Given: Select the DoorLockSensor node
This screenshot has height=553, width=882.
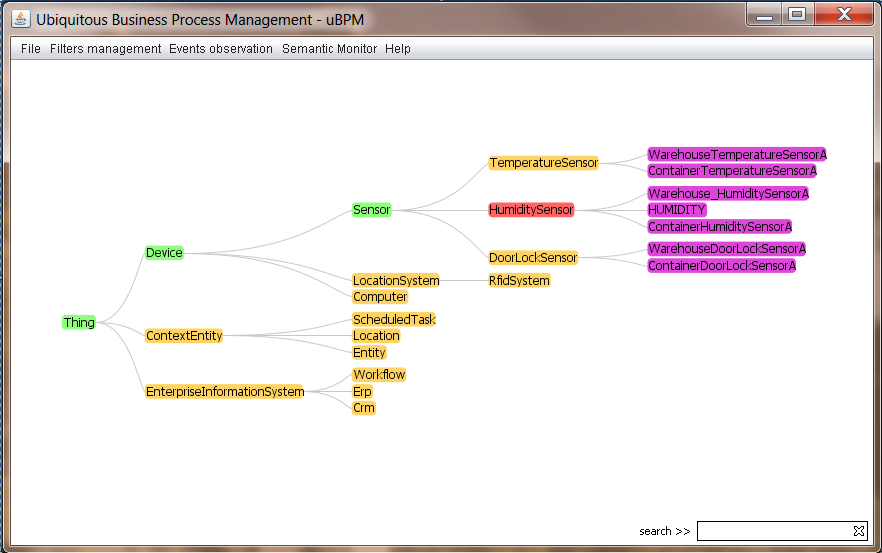Looking at the screenshot, I should tap(533, 258).
